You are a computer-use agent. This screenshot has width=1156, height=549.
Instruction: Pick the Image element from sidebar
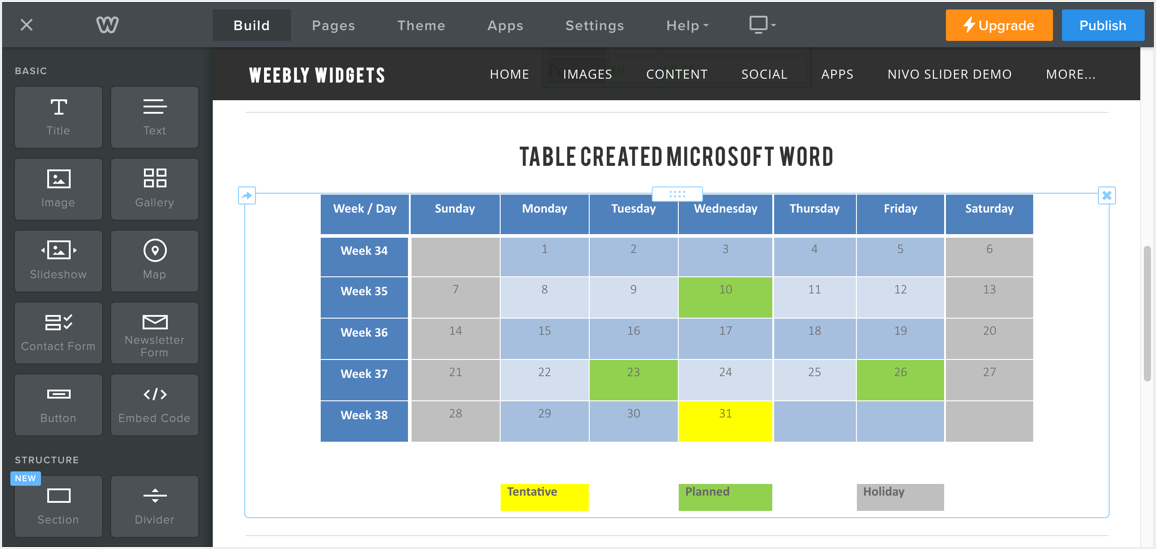[x=58, y=188]
